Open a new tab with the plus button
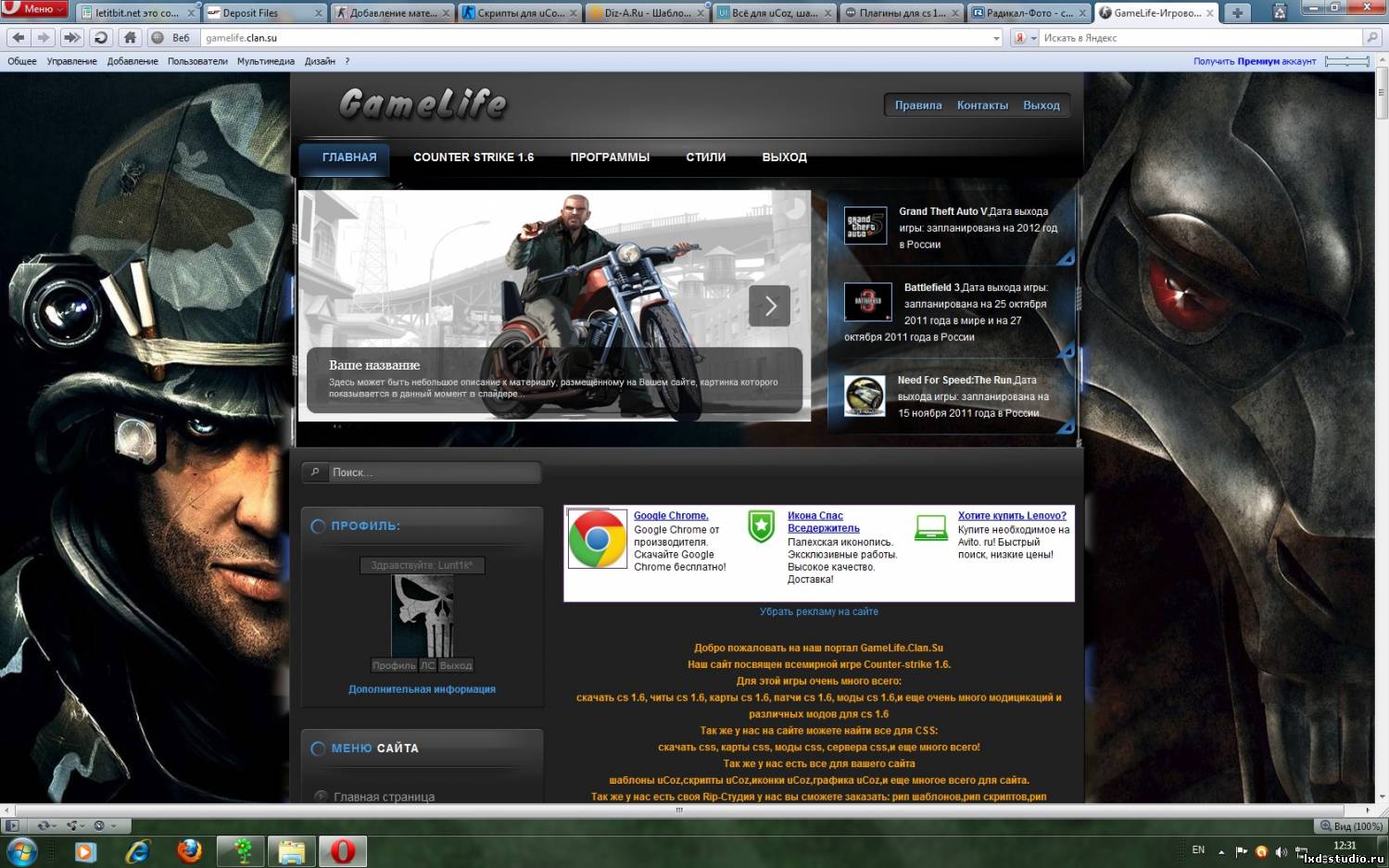Image resolution: width=1389 pixels, height=868 pixels. pos(1237,13)
